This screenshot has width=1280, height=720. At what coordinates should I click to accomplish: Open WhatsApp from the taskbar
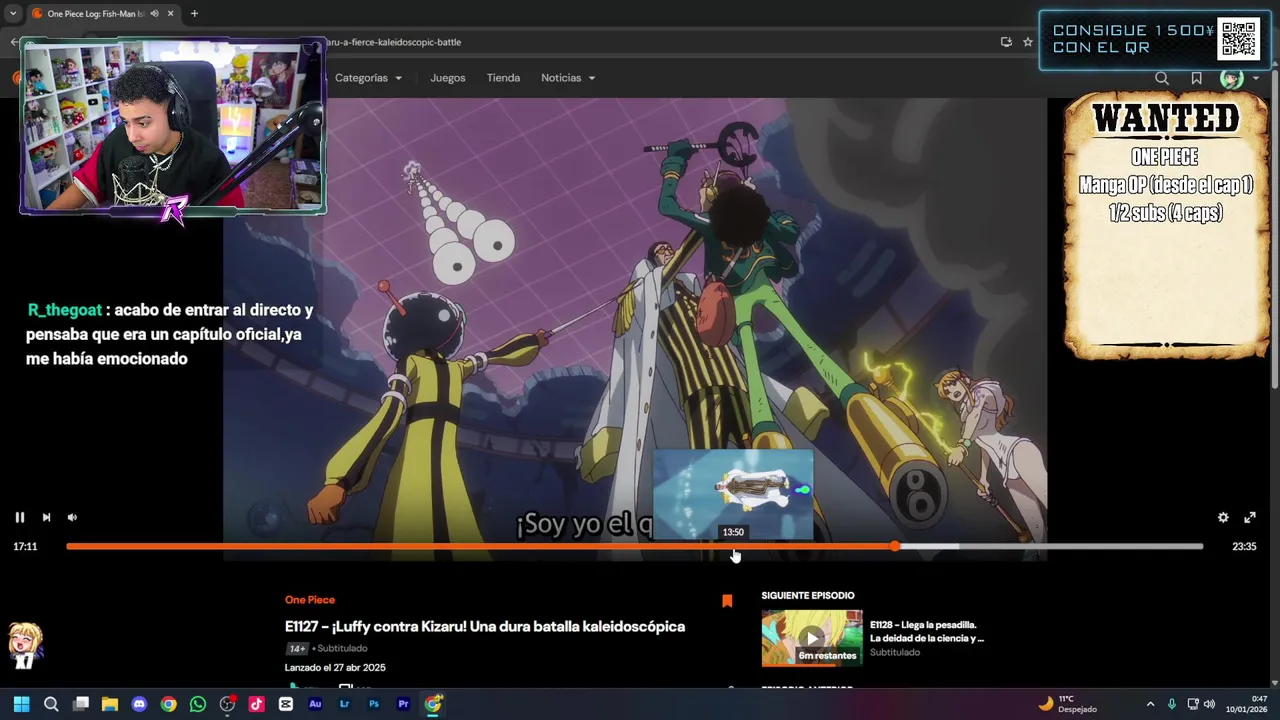tap(198, 704)
